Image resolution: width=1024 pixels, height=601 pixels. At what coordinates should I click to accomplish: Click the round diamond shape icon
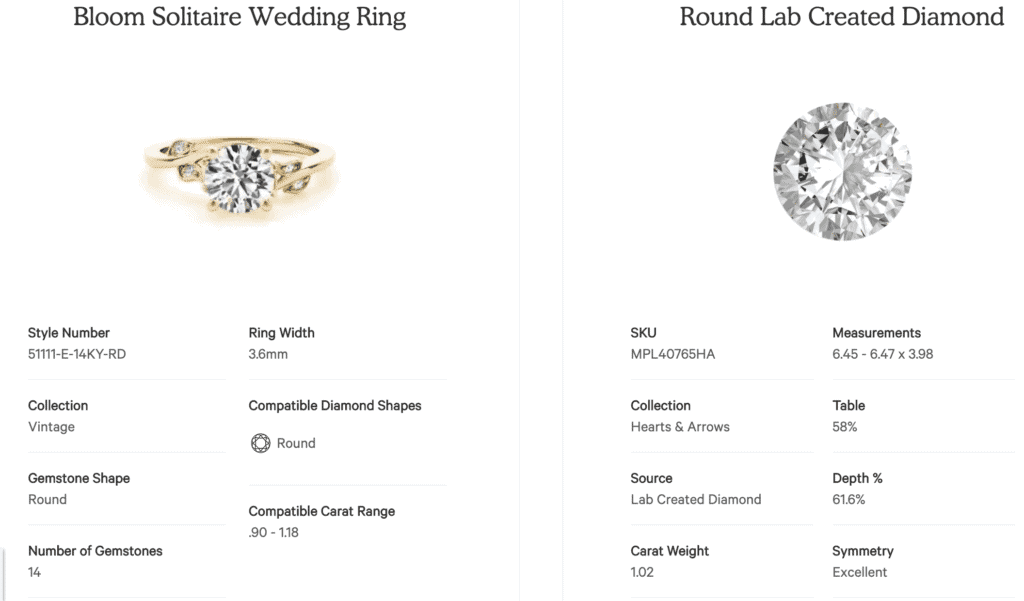(260, 443)
